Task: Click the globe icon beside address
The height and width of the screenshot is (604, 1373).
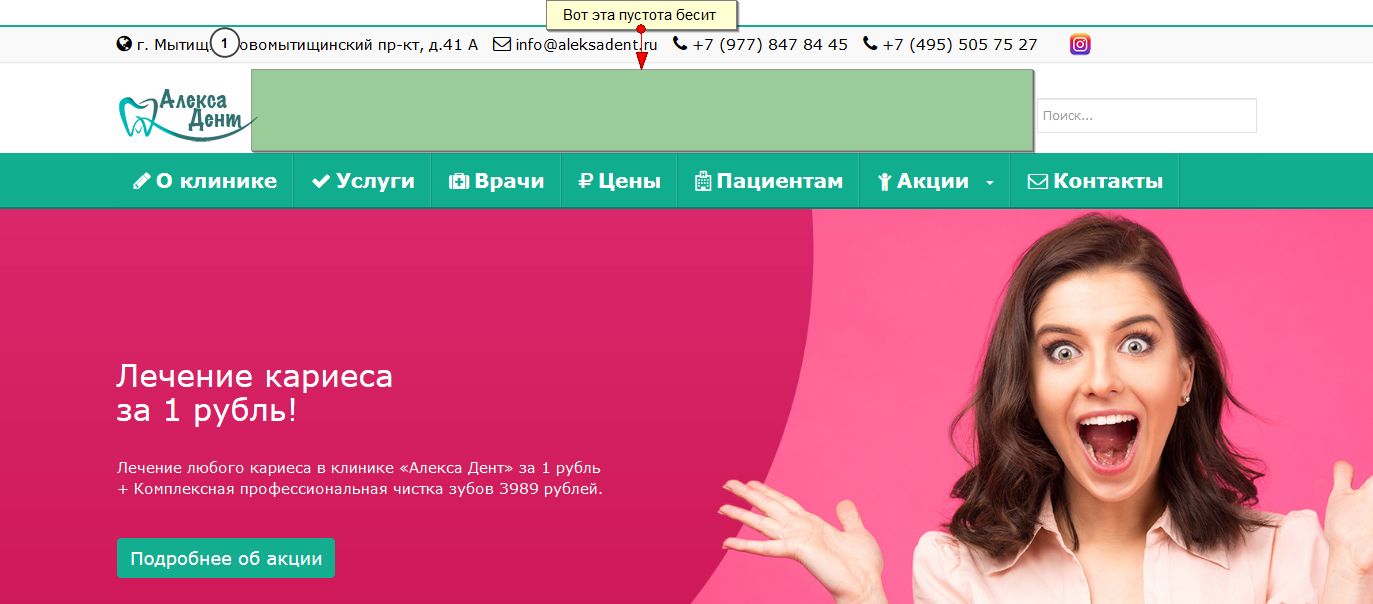Action: click(x=124, y=44)
